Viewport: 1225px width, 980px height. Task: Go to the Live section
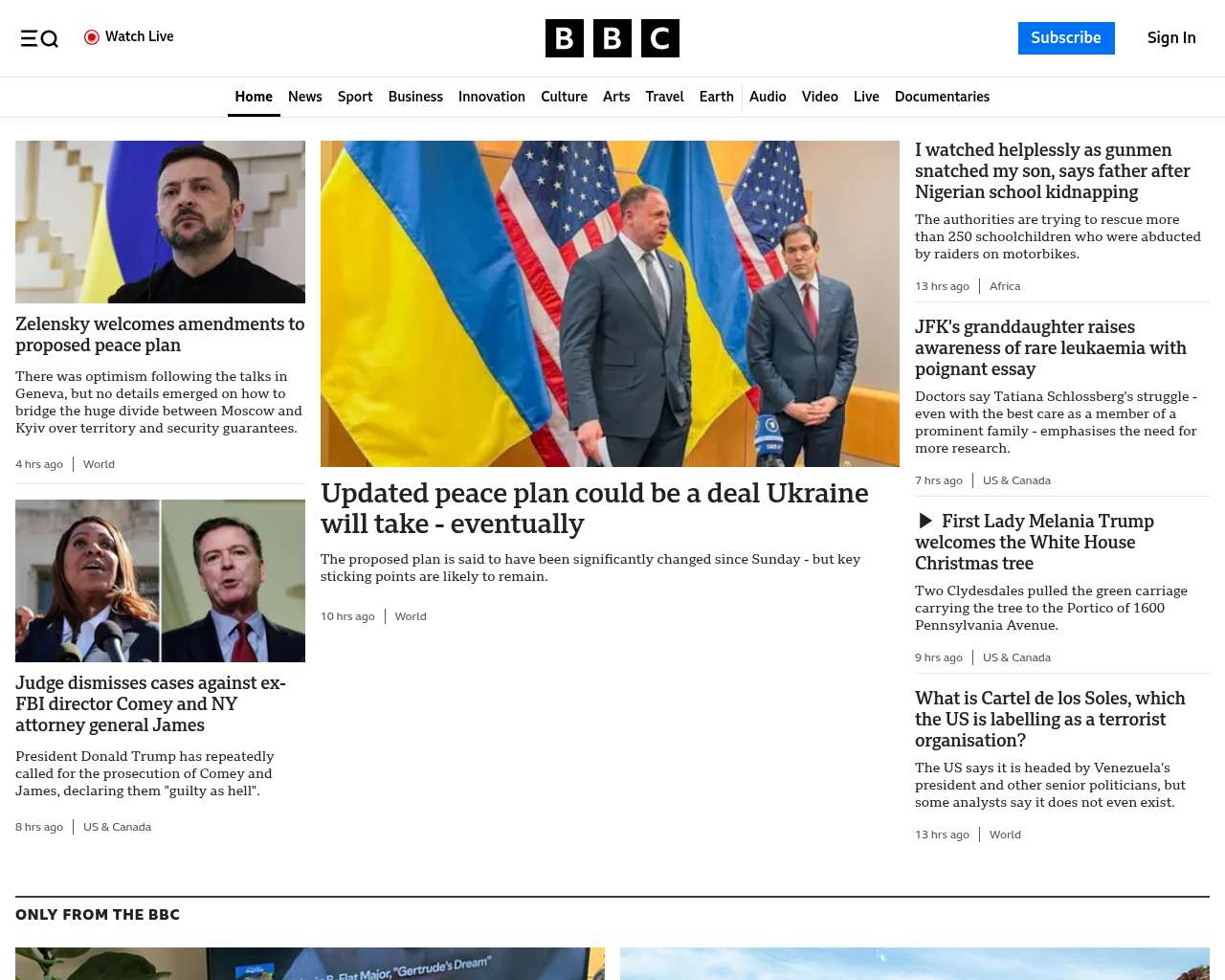tap(866, 97)
